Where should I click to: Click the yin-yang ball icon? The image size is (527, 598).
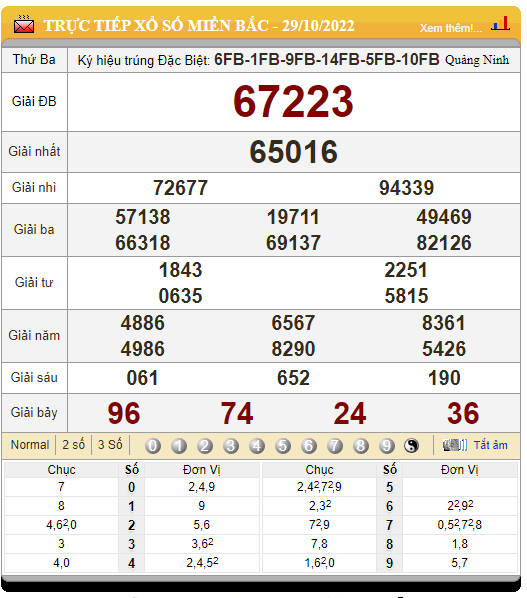pyautogui.click(x=411, y=445)
